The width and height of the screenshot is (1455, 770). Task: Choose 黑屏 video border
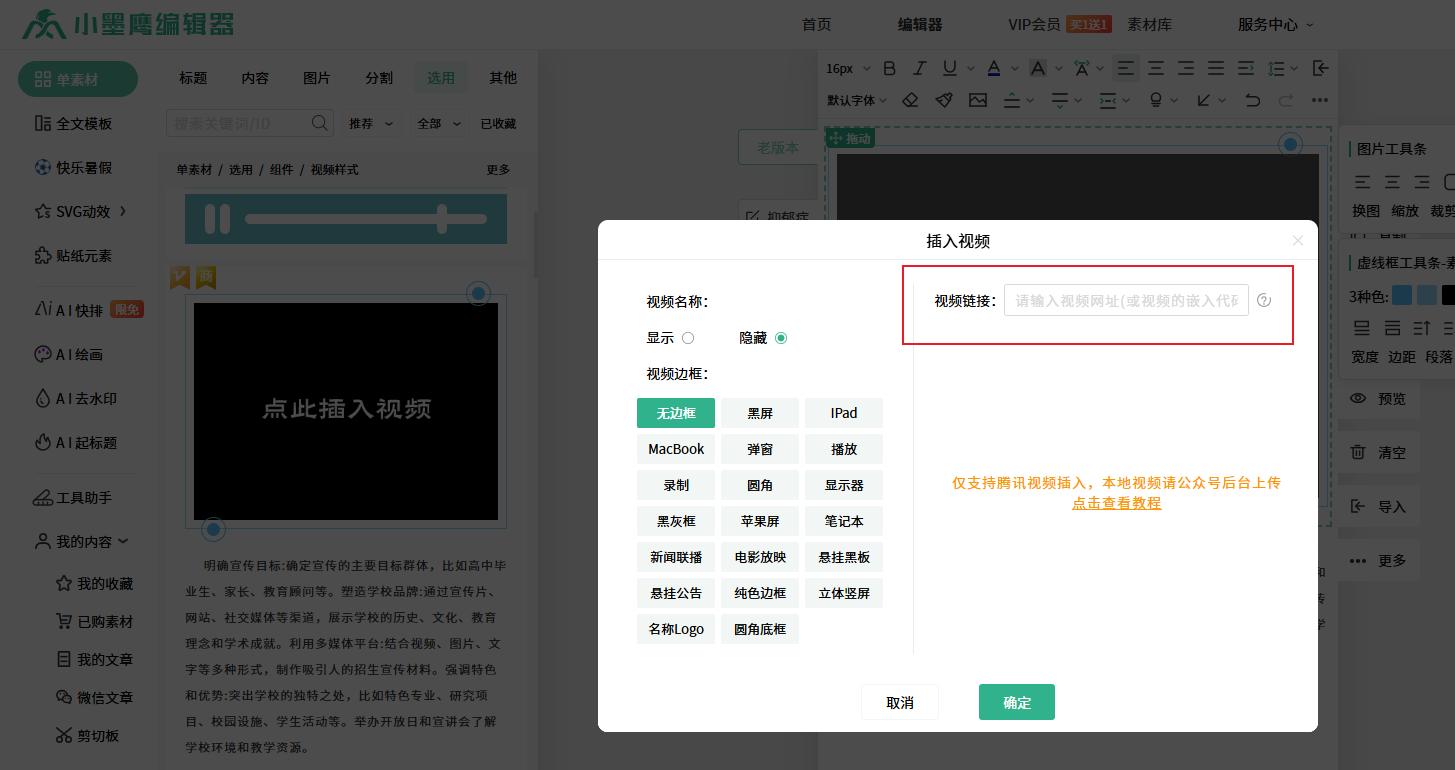coord(760,413)
